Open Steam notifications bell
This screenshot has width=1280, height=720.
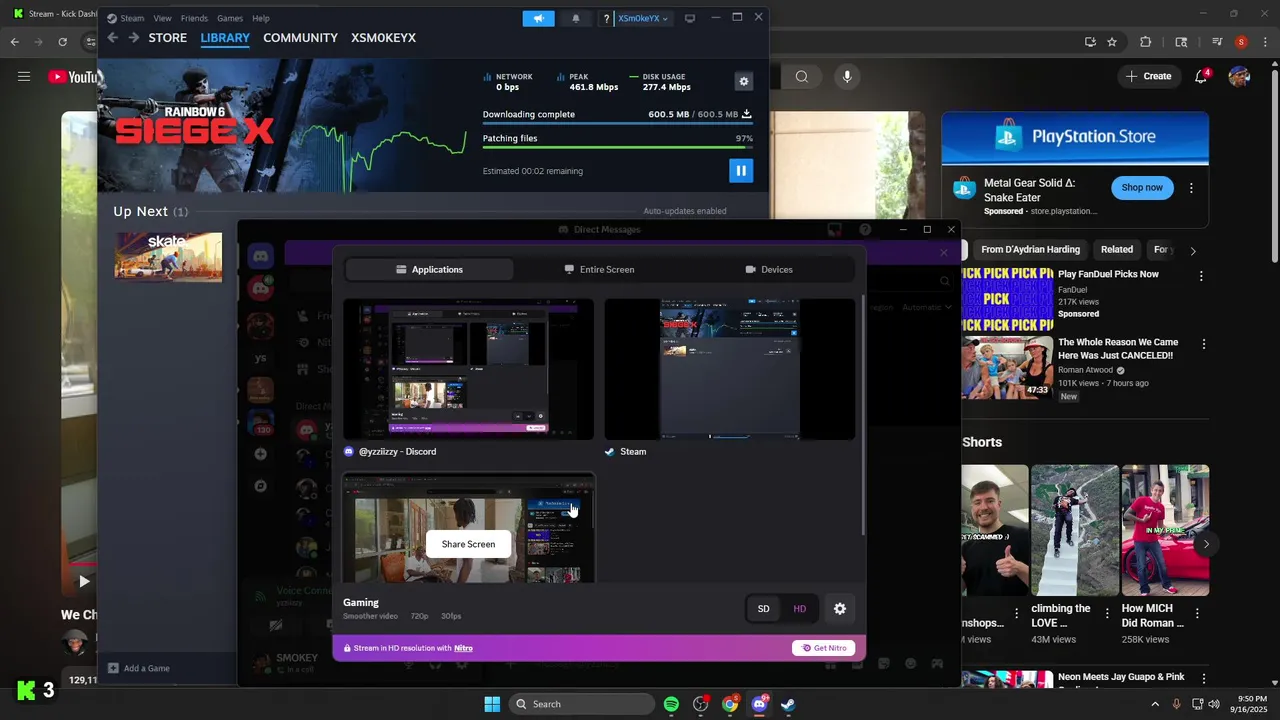click(575, 18)
